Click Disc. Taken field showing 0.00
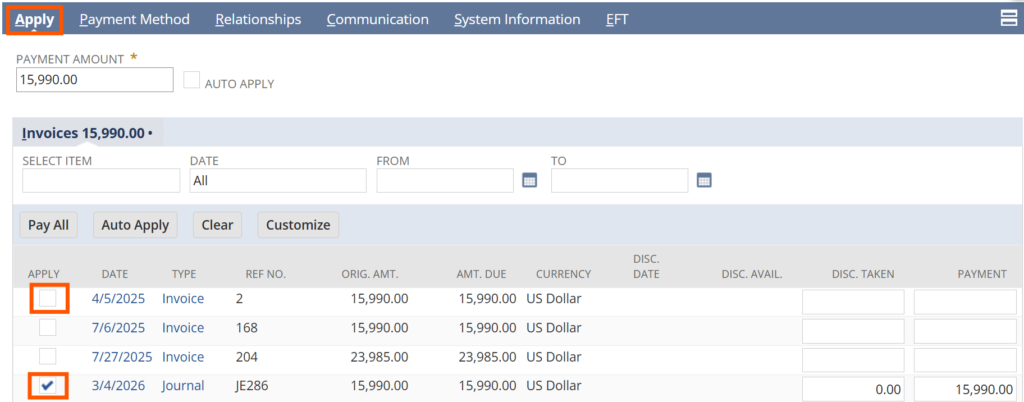 pyautogui.click(x=853, y=389)
